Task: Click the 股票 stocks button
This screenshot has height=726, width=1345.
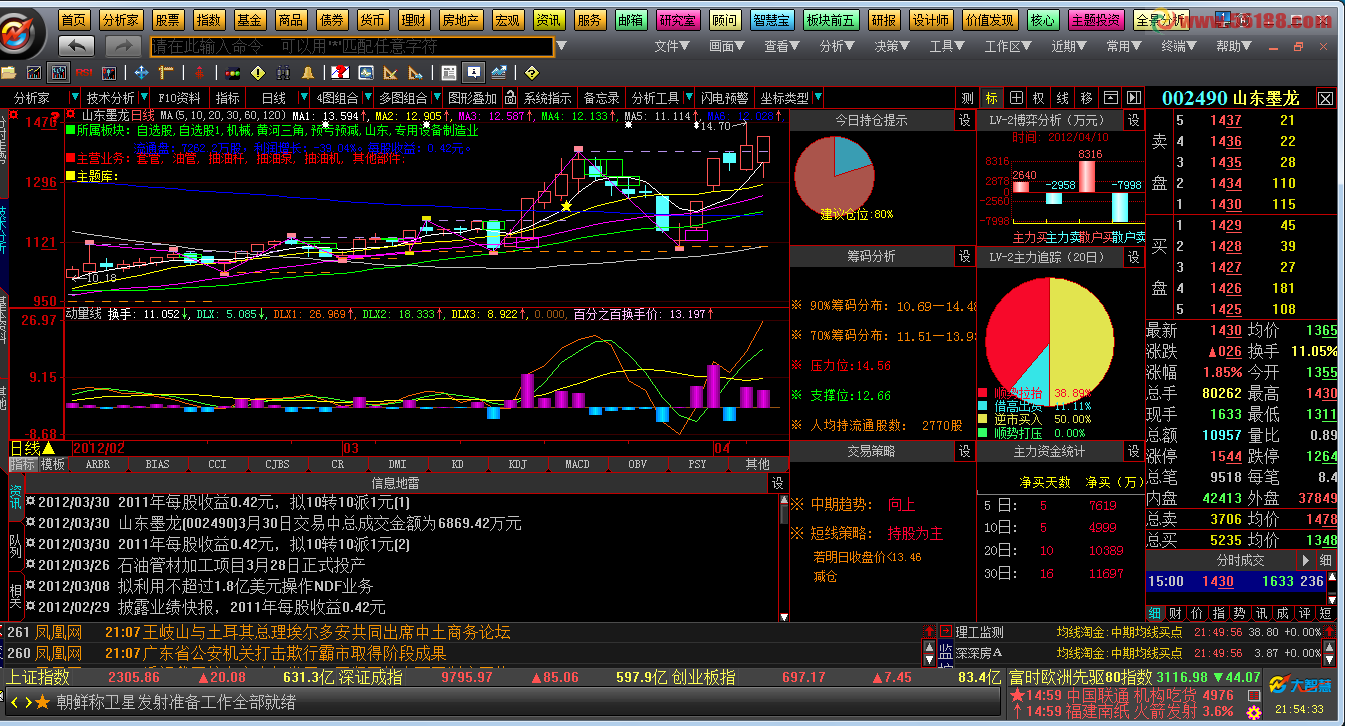Action: tap(168, 20)
